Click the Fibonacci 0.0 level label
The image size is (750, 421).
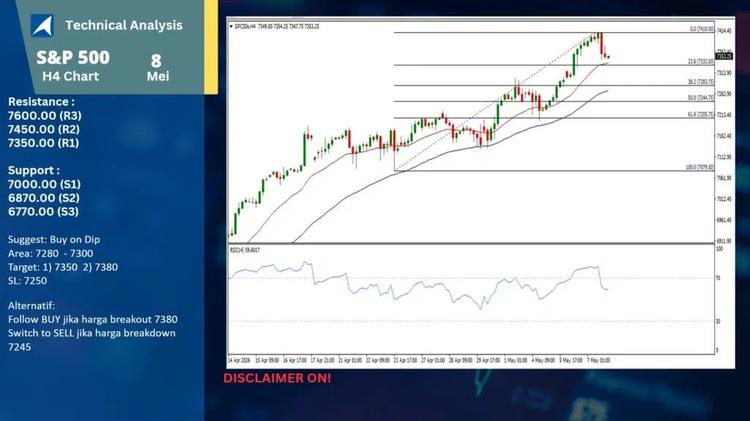click(x=702, y=29)
